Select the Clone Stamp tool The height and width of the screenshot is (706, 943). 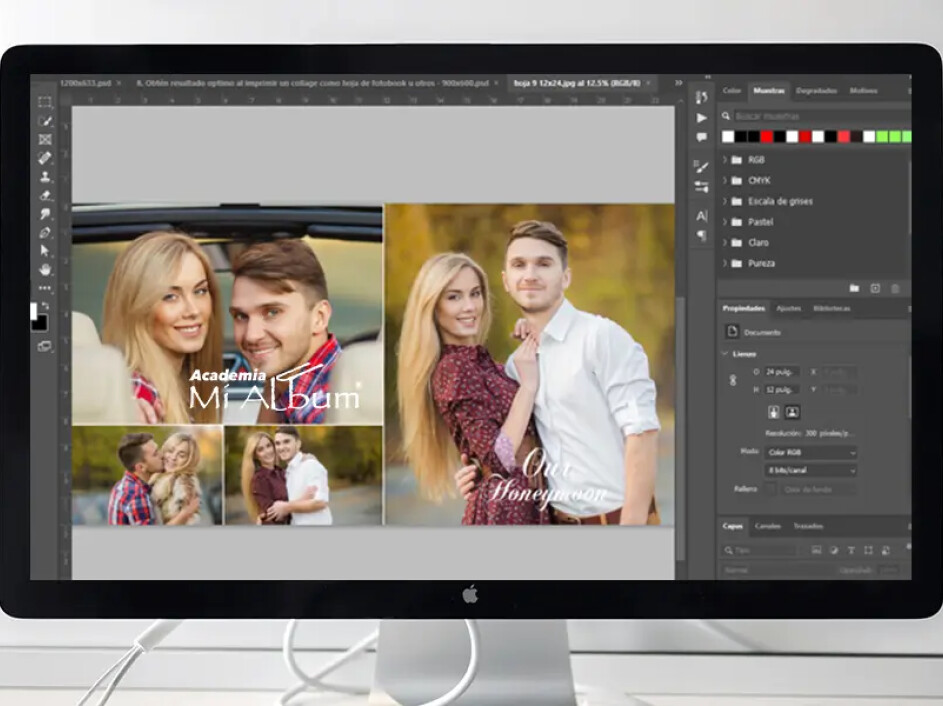[x=45, y=177]
